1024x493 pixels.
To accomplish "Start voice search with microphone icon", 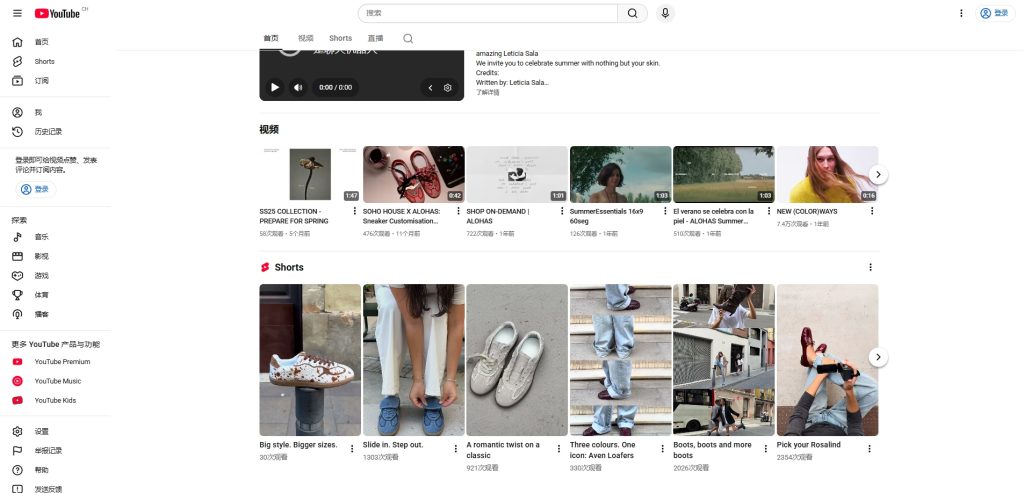I will 665,13.
